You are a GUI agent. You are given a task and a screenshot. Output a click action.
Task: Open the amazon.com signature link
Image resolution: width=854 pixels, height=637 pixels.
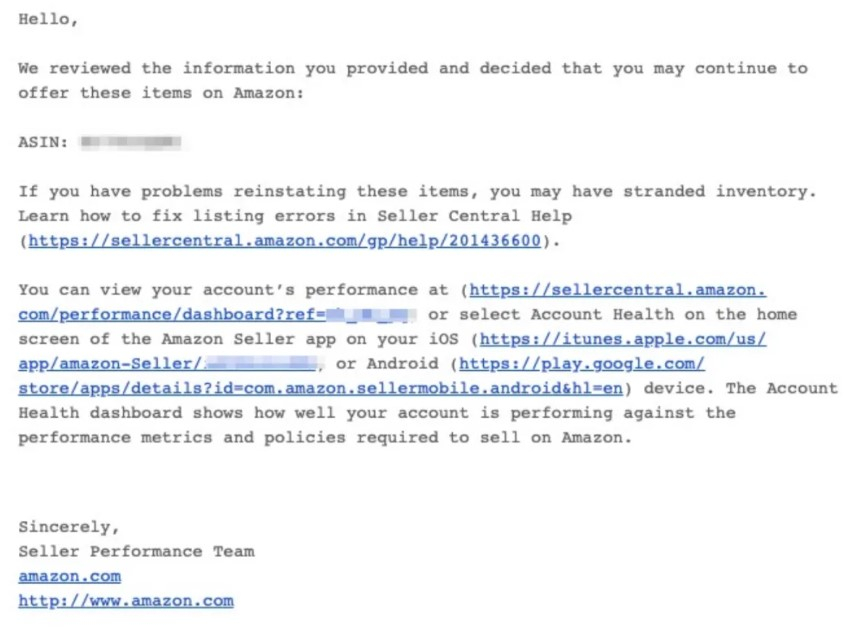pos(69,576)
